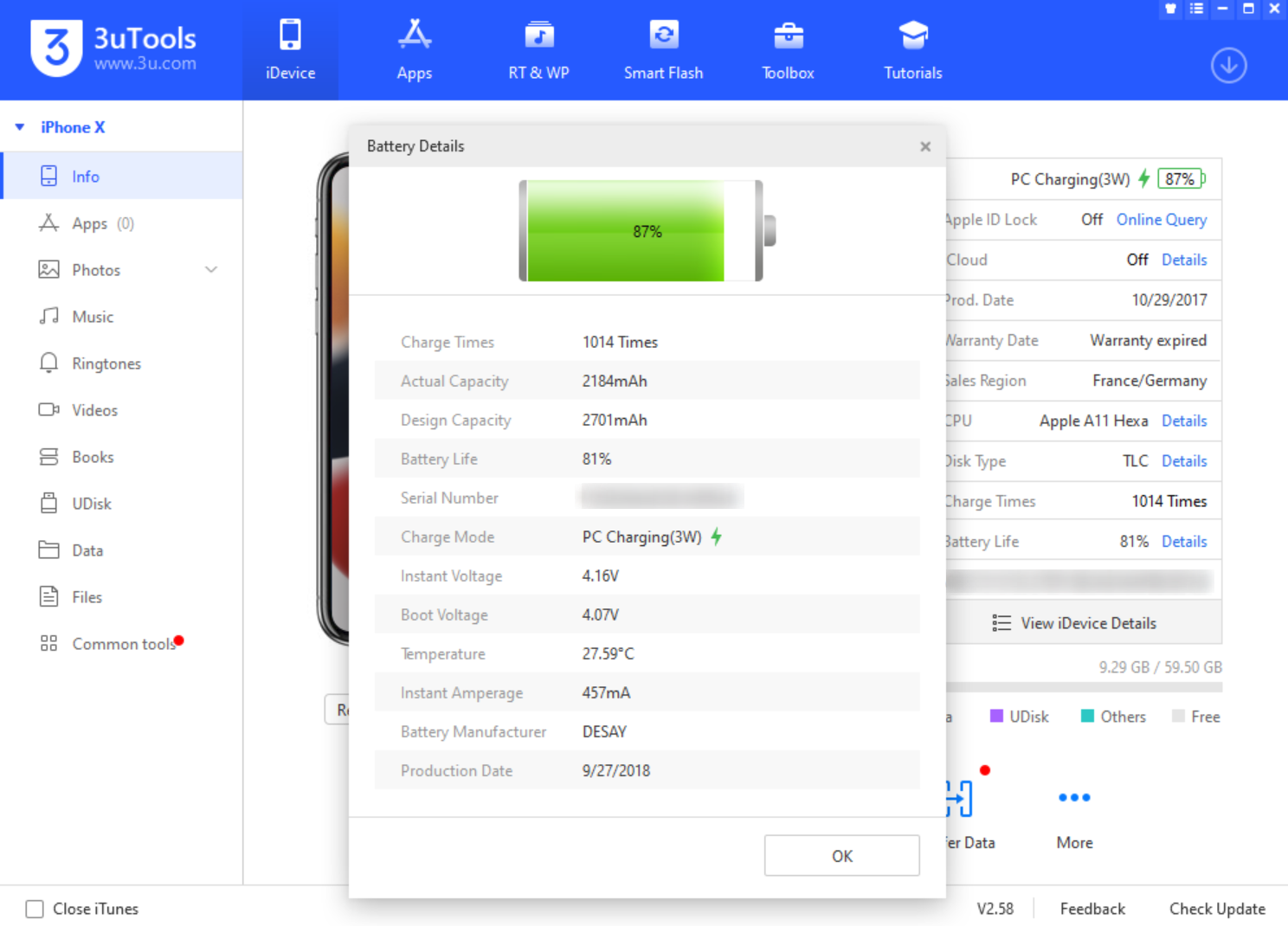This screenshot has height=926, width=1288.
Task: Click the Online Query link
Action: [x=1161, y=220]
